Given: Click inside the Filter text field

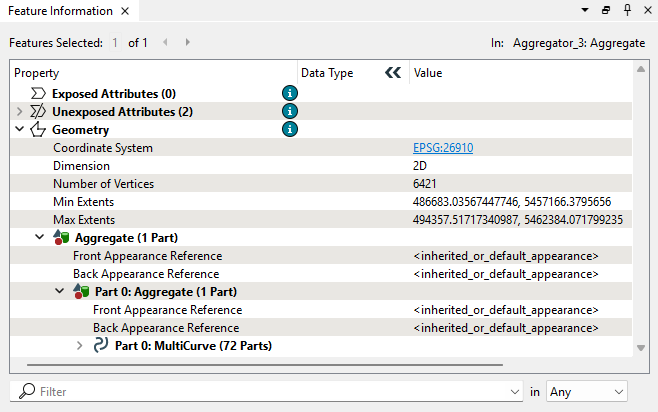Looking at the screenshot, I should click(270, 392).
